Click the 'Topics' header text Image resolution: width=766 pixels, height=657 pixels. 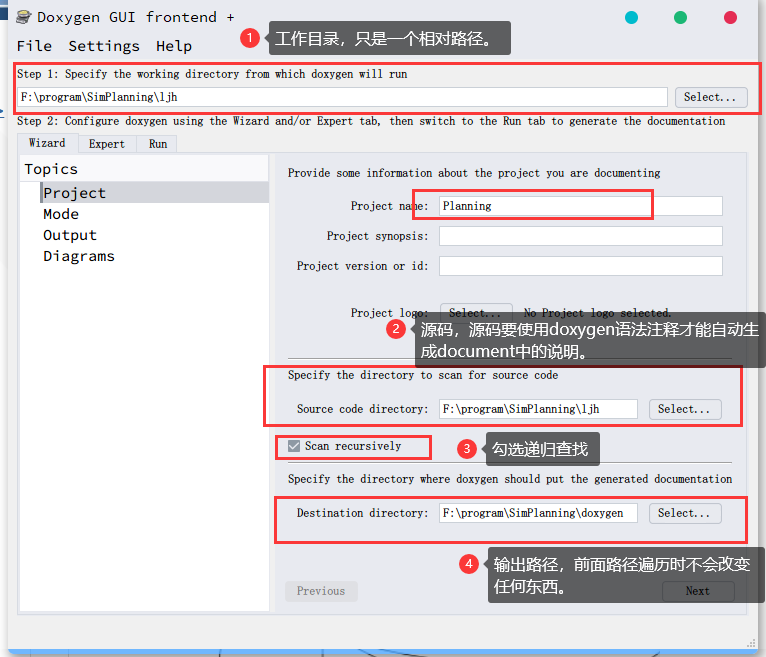point(51,169)
